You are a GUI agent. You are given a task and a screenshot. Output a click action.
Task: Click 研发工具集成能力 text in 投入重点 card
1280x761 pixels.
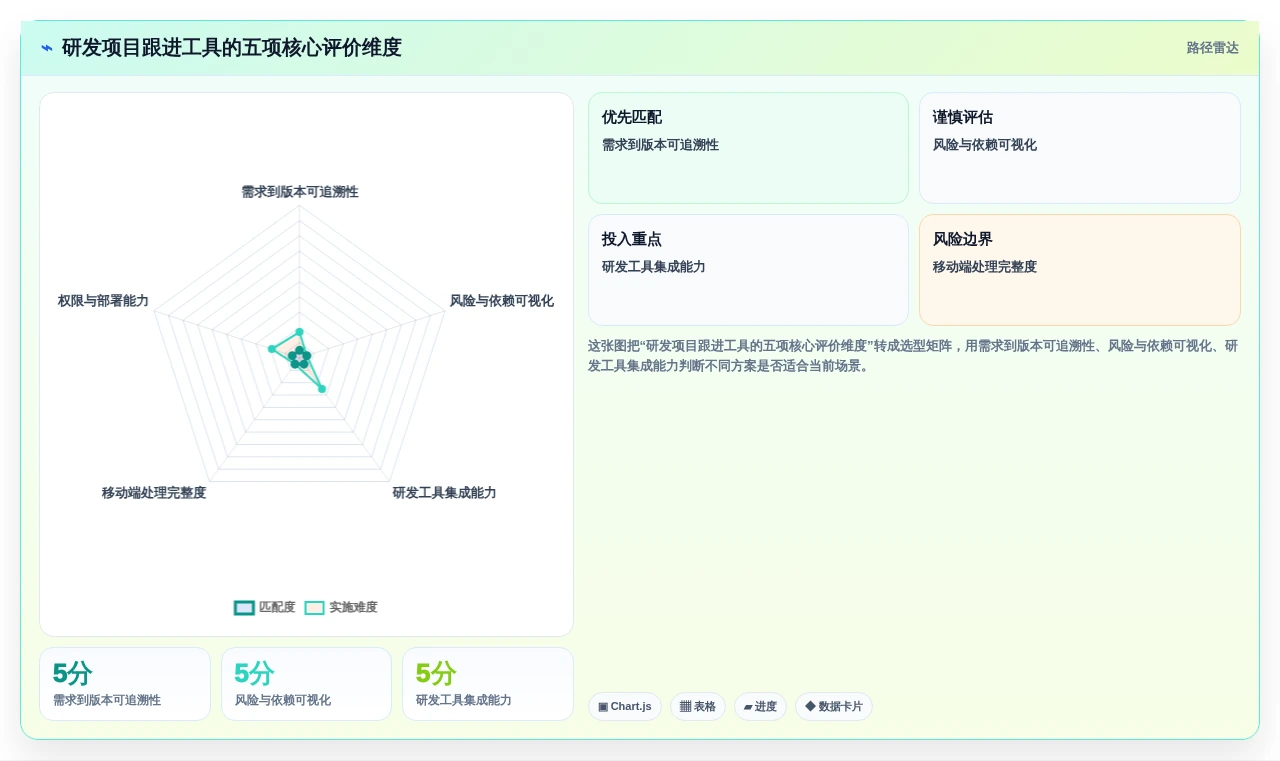pos(654,267)
